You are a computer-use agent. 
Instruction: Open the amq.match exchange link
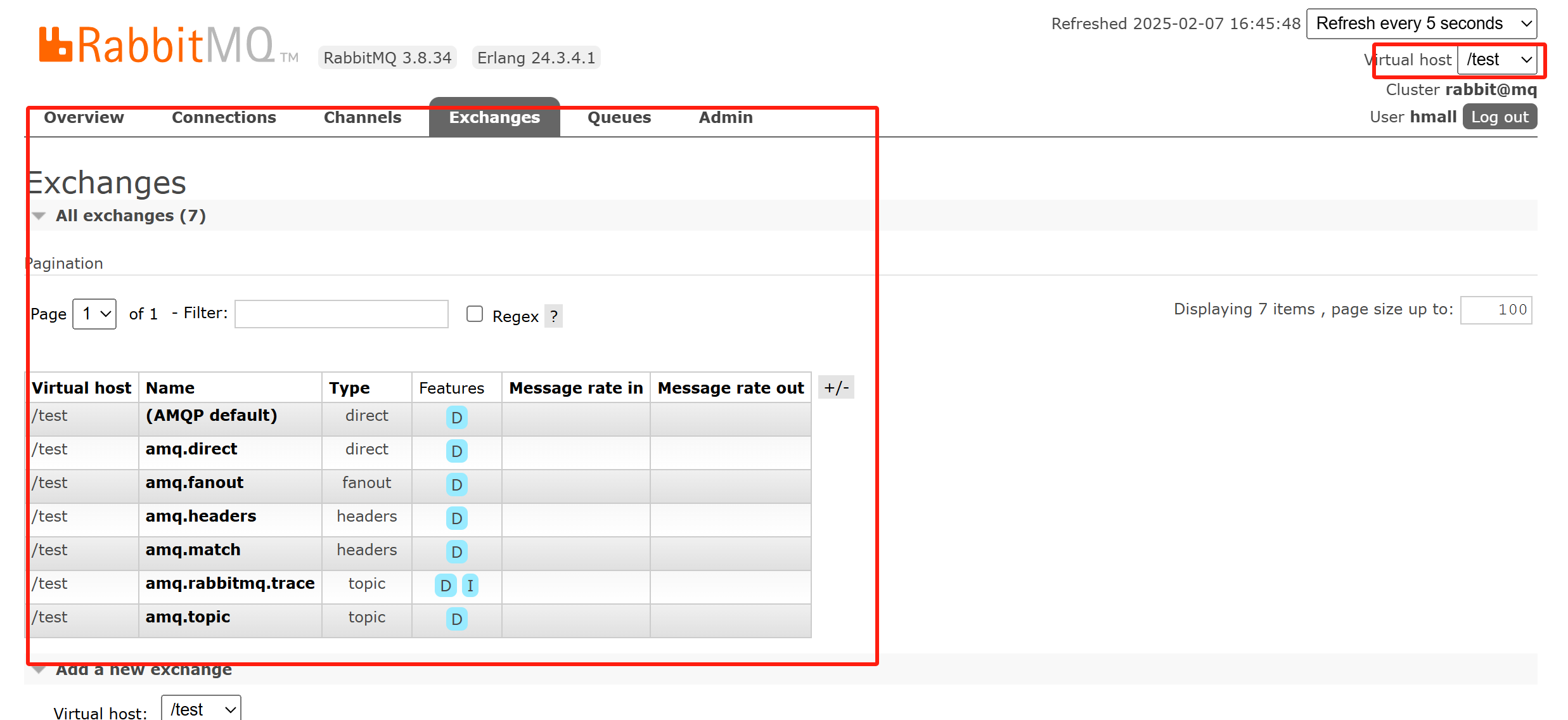tap(193, 550)
